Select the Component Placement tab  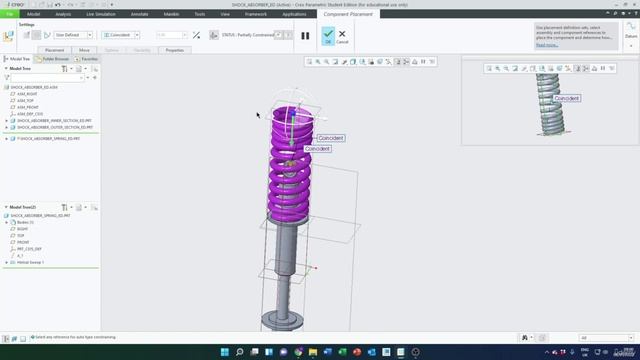point(348,14)
